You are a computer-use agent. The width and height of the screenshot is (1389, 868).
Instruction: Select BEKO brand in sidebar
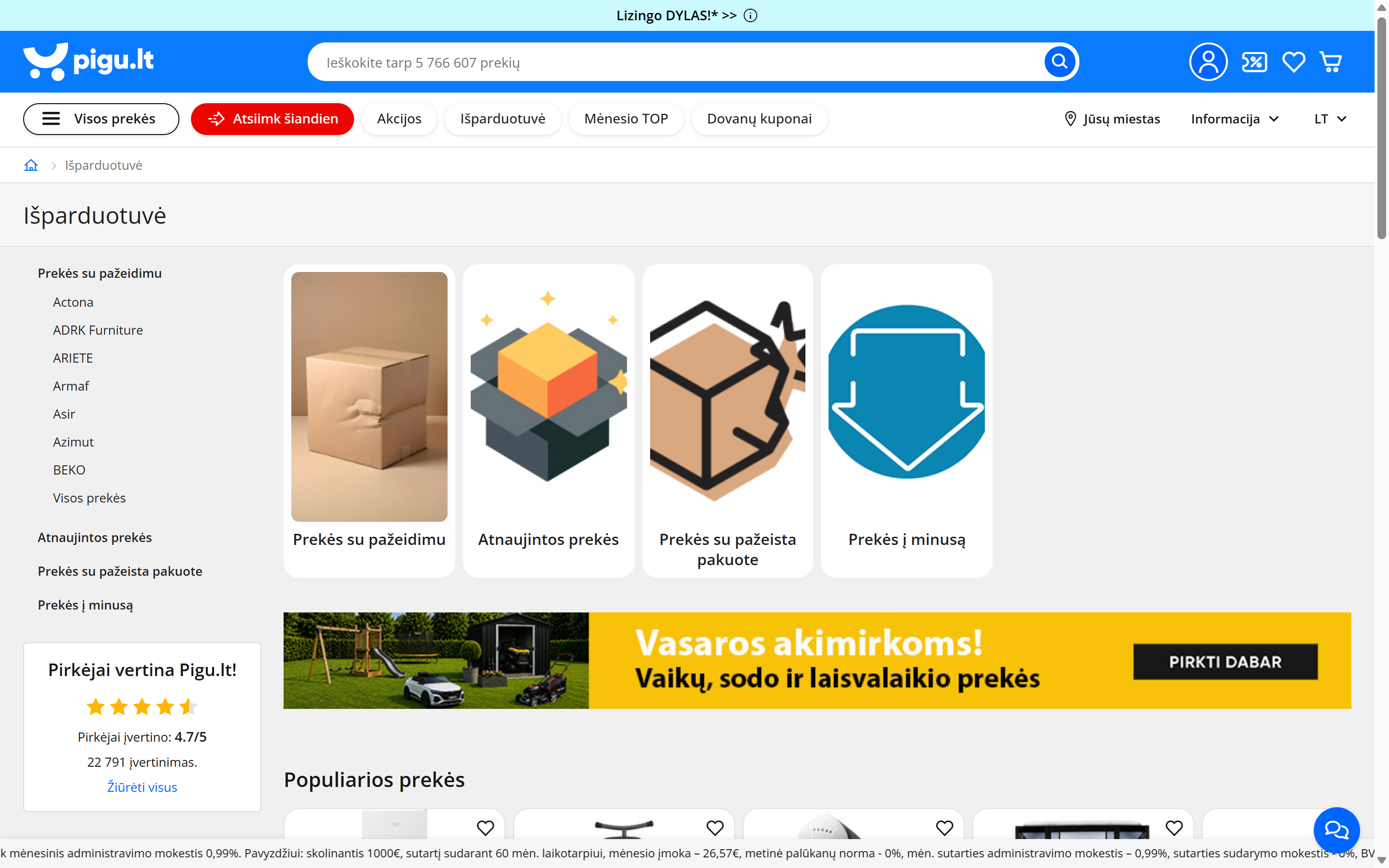pyautogui.click(x=69, y=470)
